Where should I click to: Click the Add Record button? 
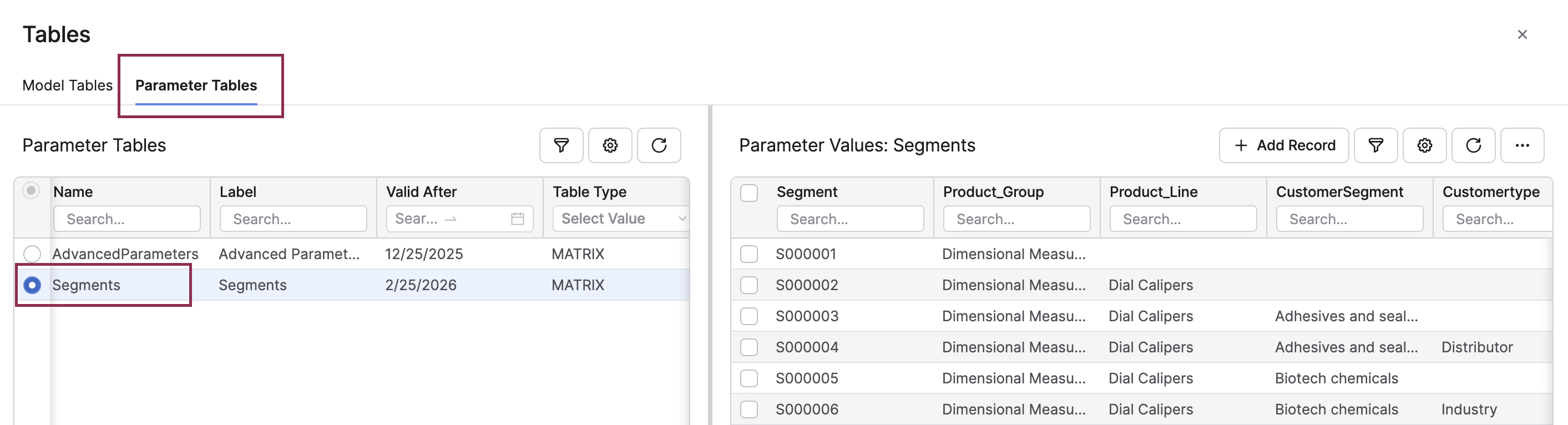point(1284,145)
